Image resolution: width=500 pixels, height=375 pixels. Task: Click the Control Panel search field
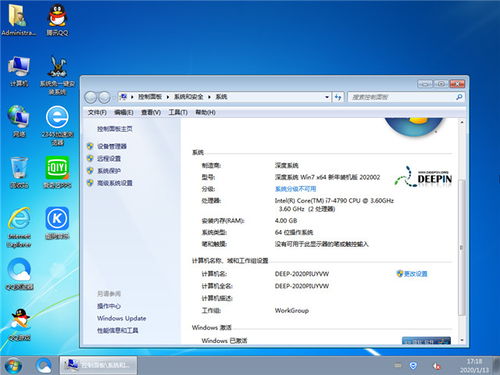click(x=402, y=97)
